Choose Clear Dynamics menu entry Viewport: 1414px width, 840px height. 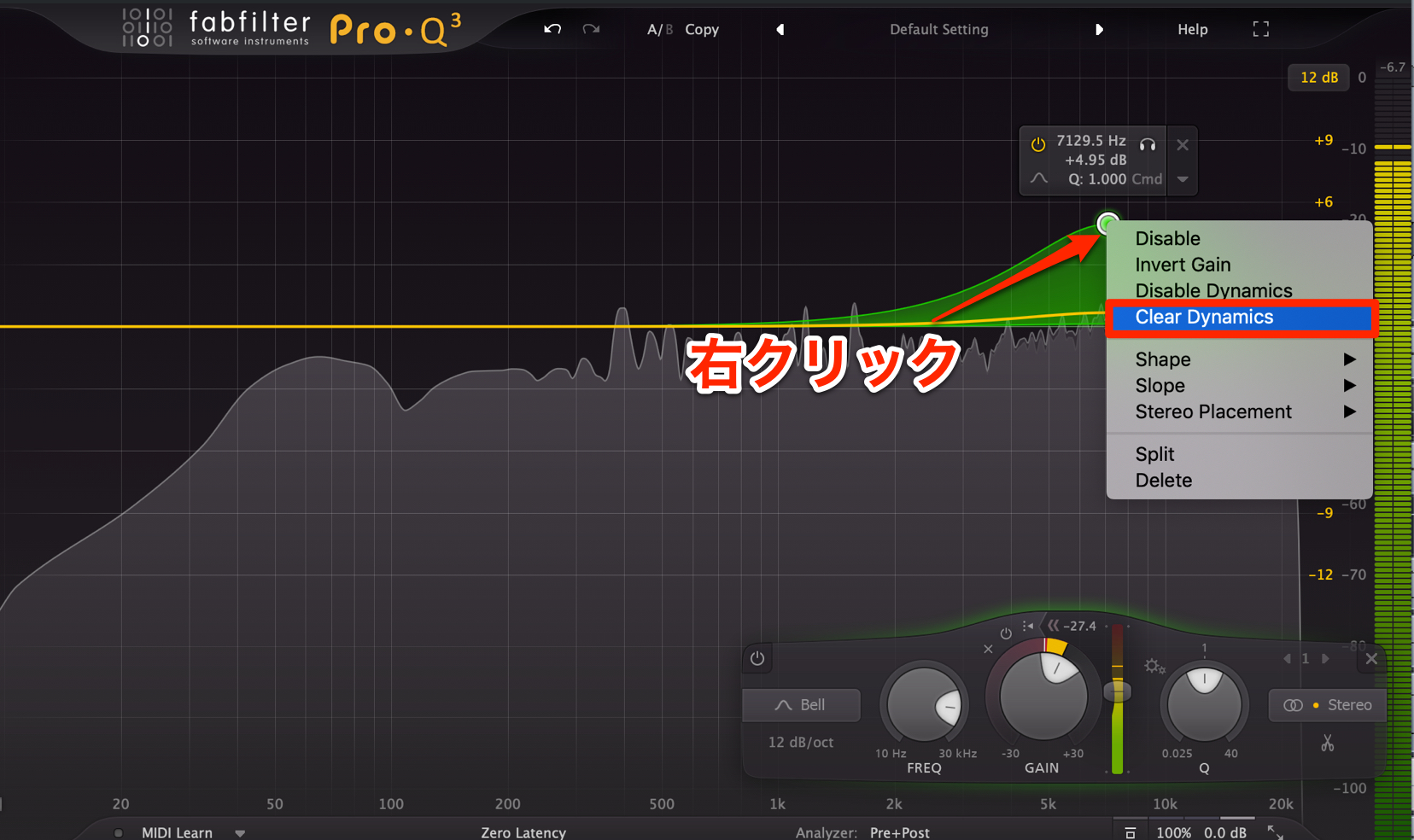tap(1240, 318)
